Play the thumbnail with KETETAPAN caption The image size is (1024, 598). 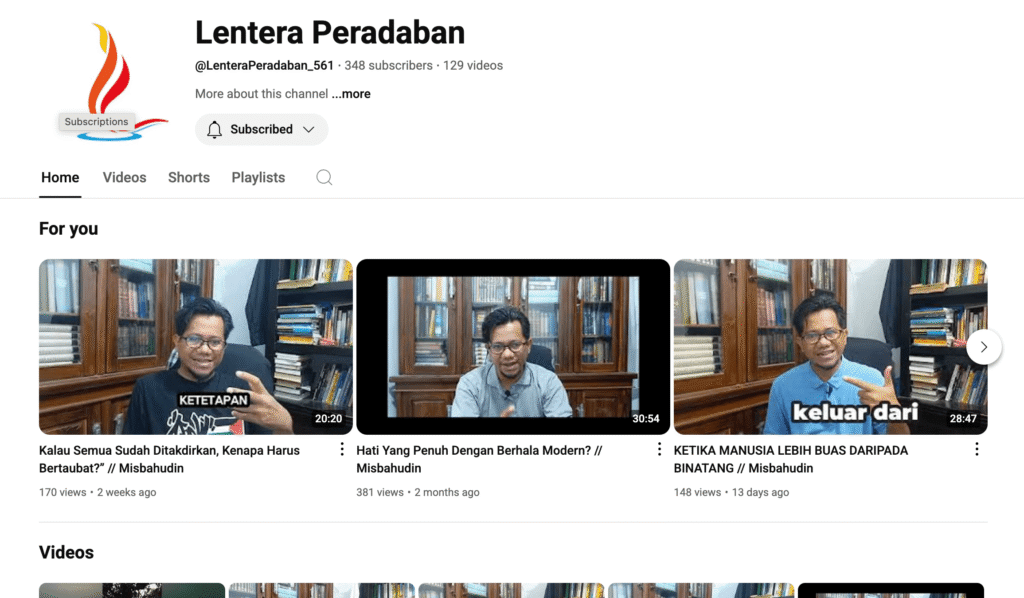click(x=195, y=346)
